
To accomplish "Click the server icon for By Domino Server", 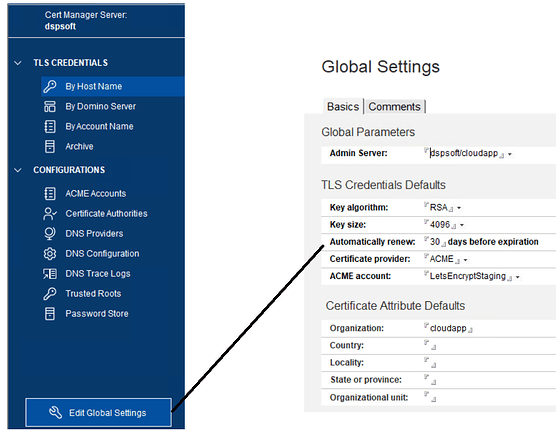I will [x=50, y=106].
